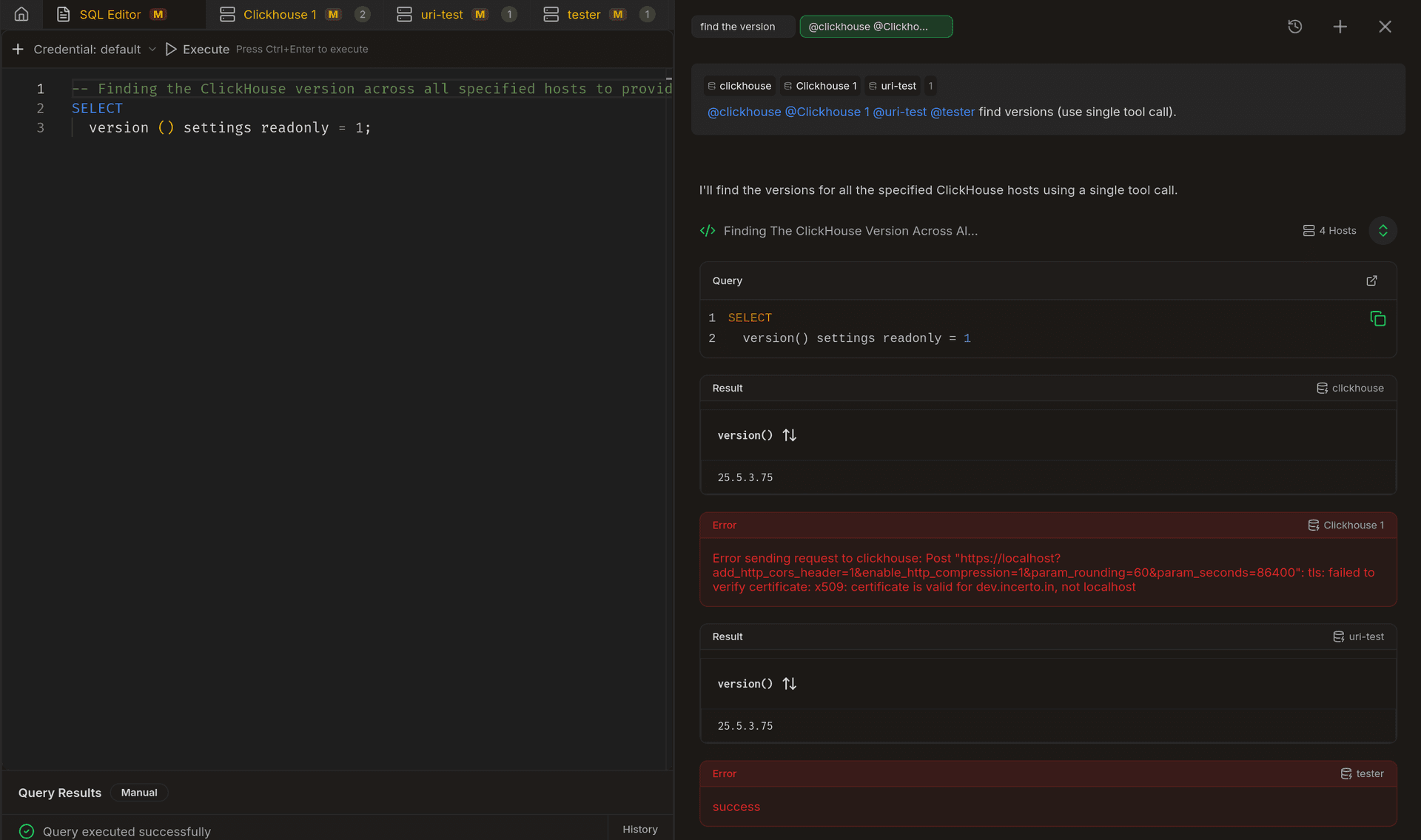
Task: Click the @tester mention link
Action: tap(952, 112)
